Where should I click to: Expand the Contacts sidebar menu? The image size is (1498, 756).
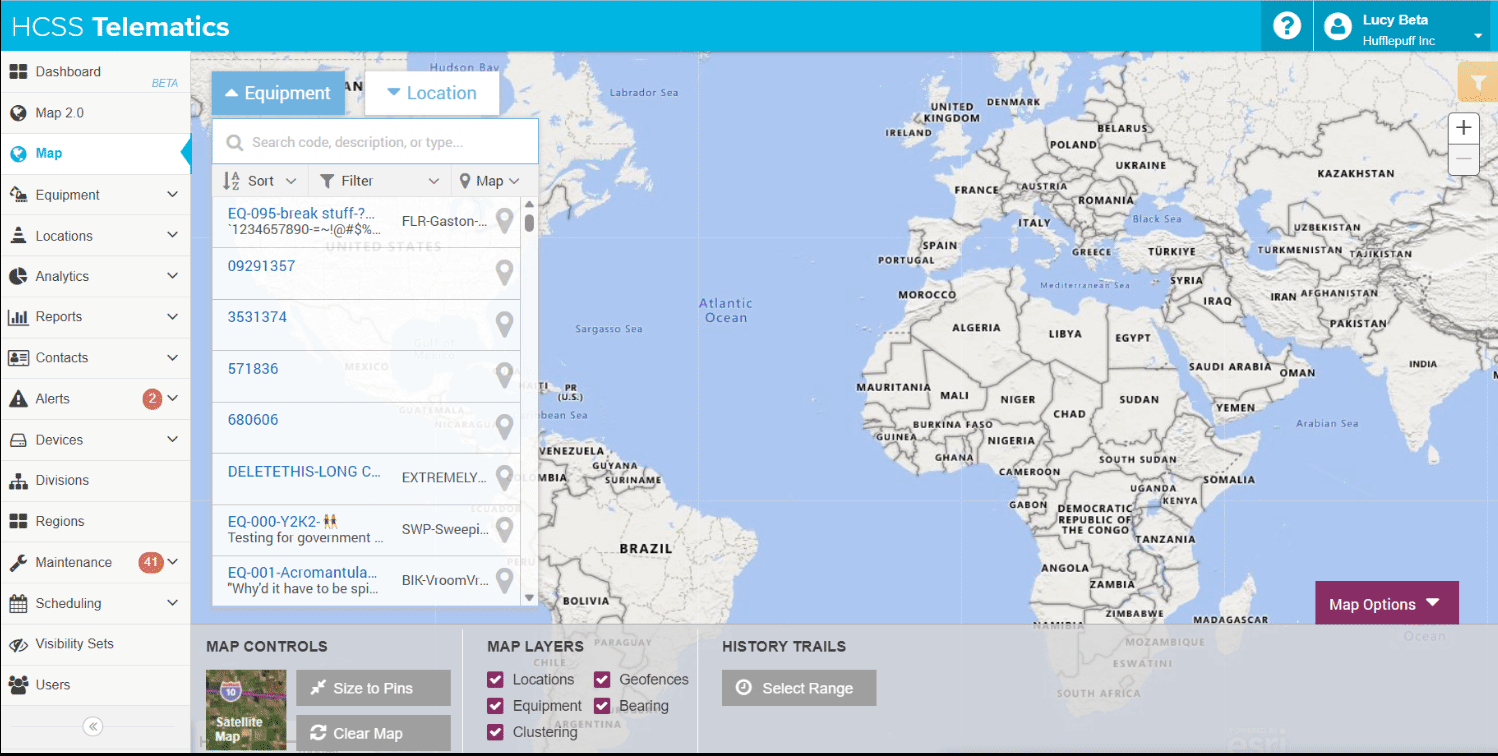(x=172, y=358)
